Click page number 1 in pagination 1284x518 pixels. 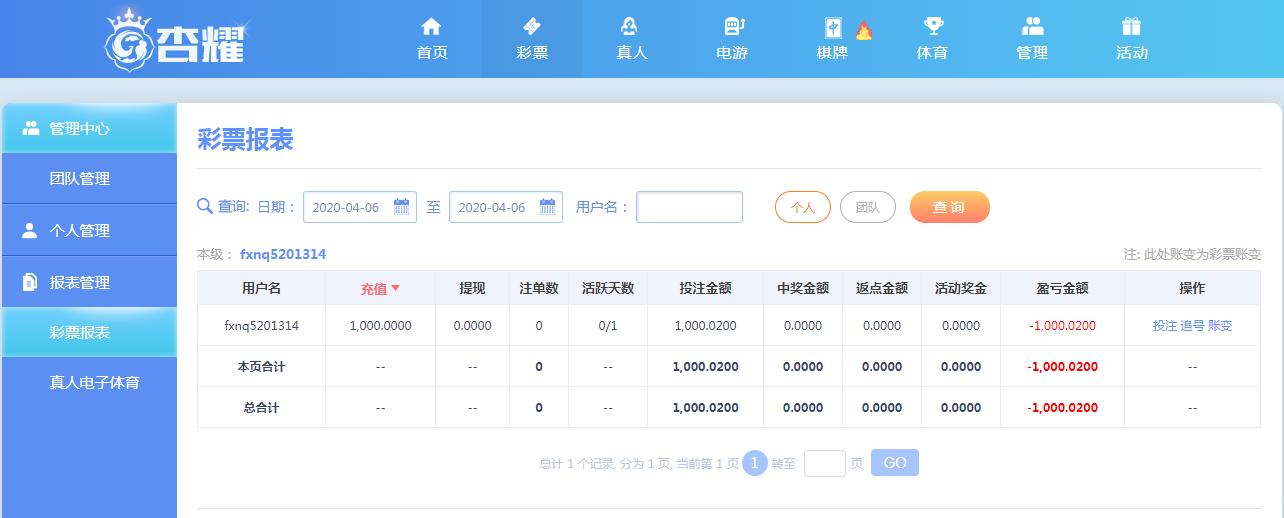(755, 463)
